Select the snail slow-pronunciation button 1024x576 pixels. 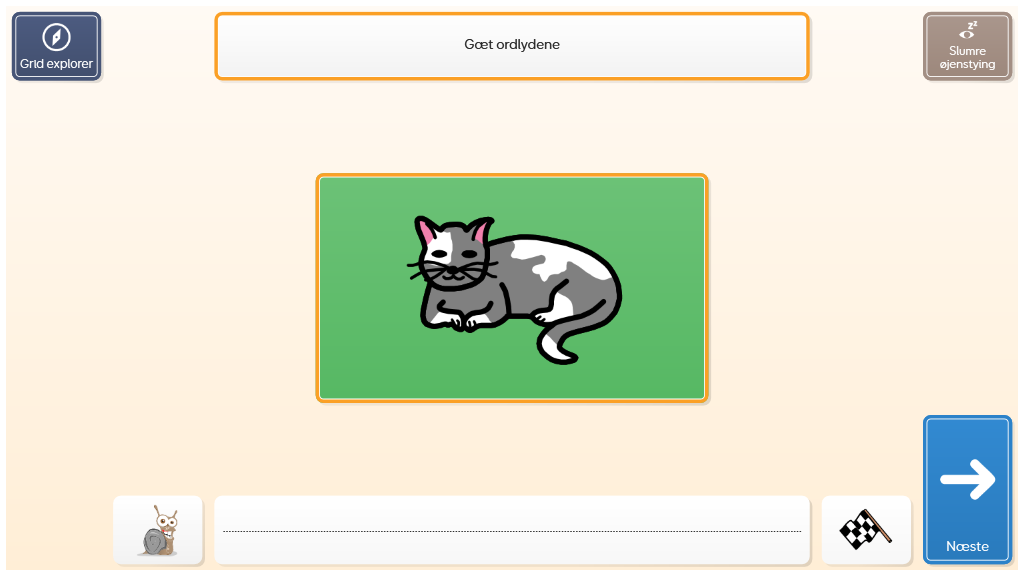(158, 530)
